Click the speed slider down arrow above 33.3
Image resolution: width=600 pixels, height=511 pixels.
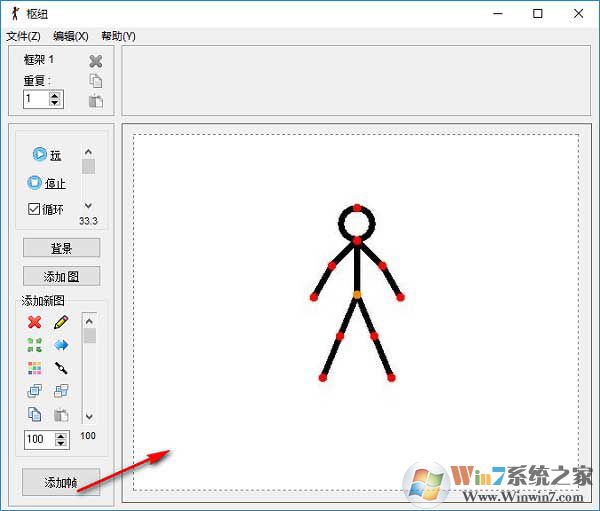click(x=88, y=206)
